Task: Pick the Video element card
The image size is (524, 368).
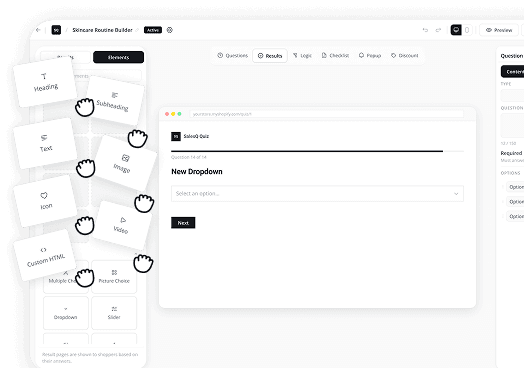Action: tap(121, 225)
